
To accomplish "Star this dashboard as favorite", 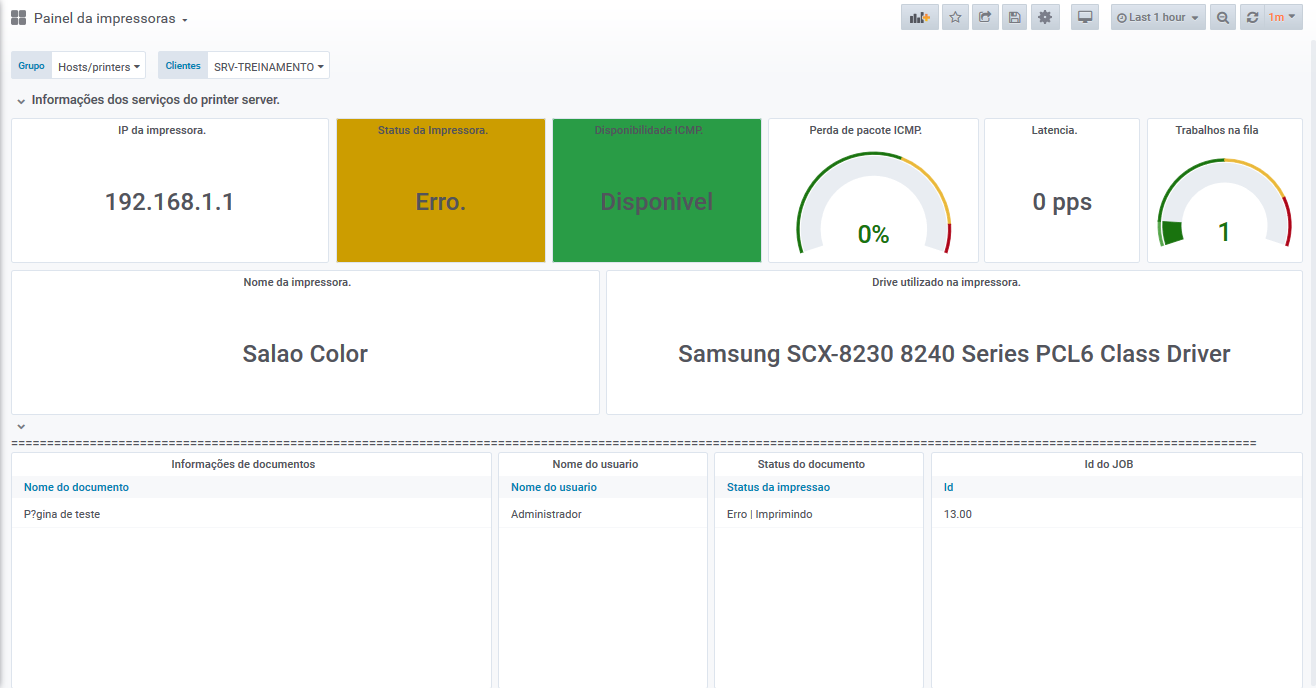I will pyautogui.click(x=955, y=17).
